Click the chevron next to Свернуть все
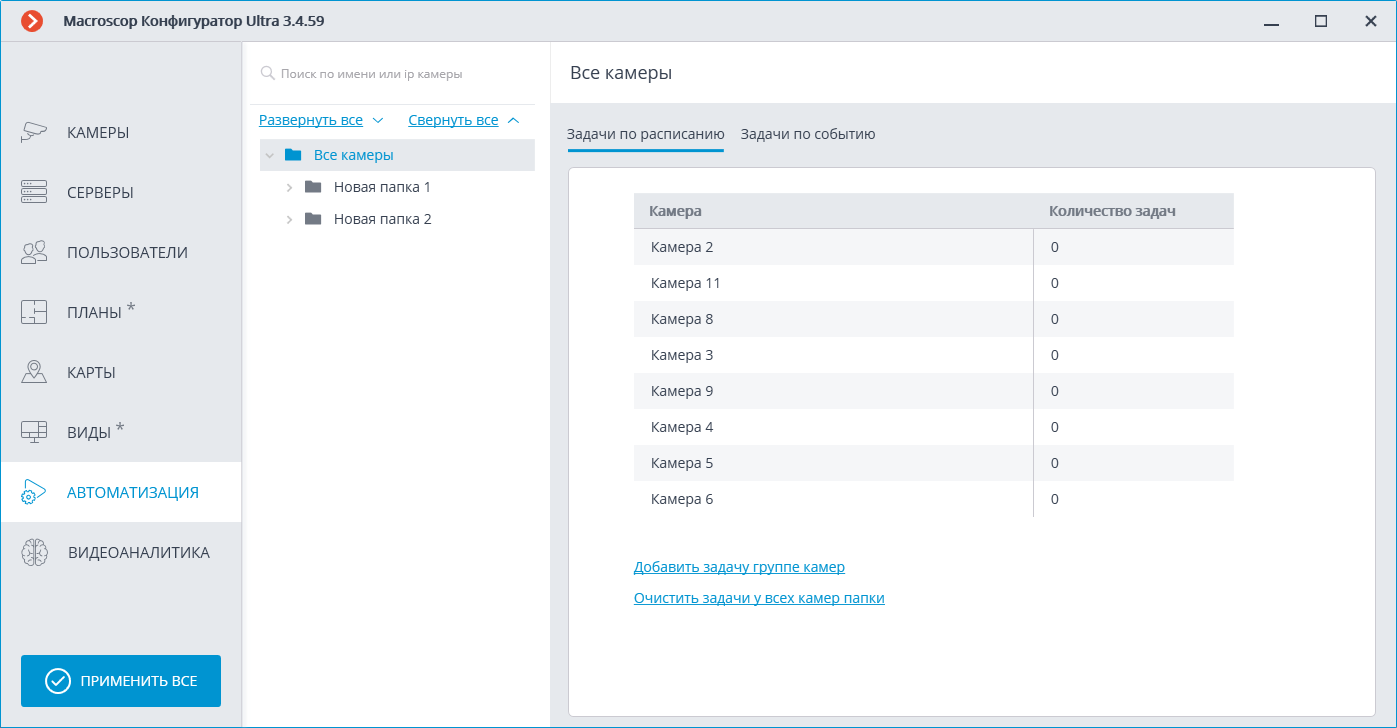Image resolution: width=1397 pixels, height=728 pixels. coord(513,120)
